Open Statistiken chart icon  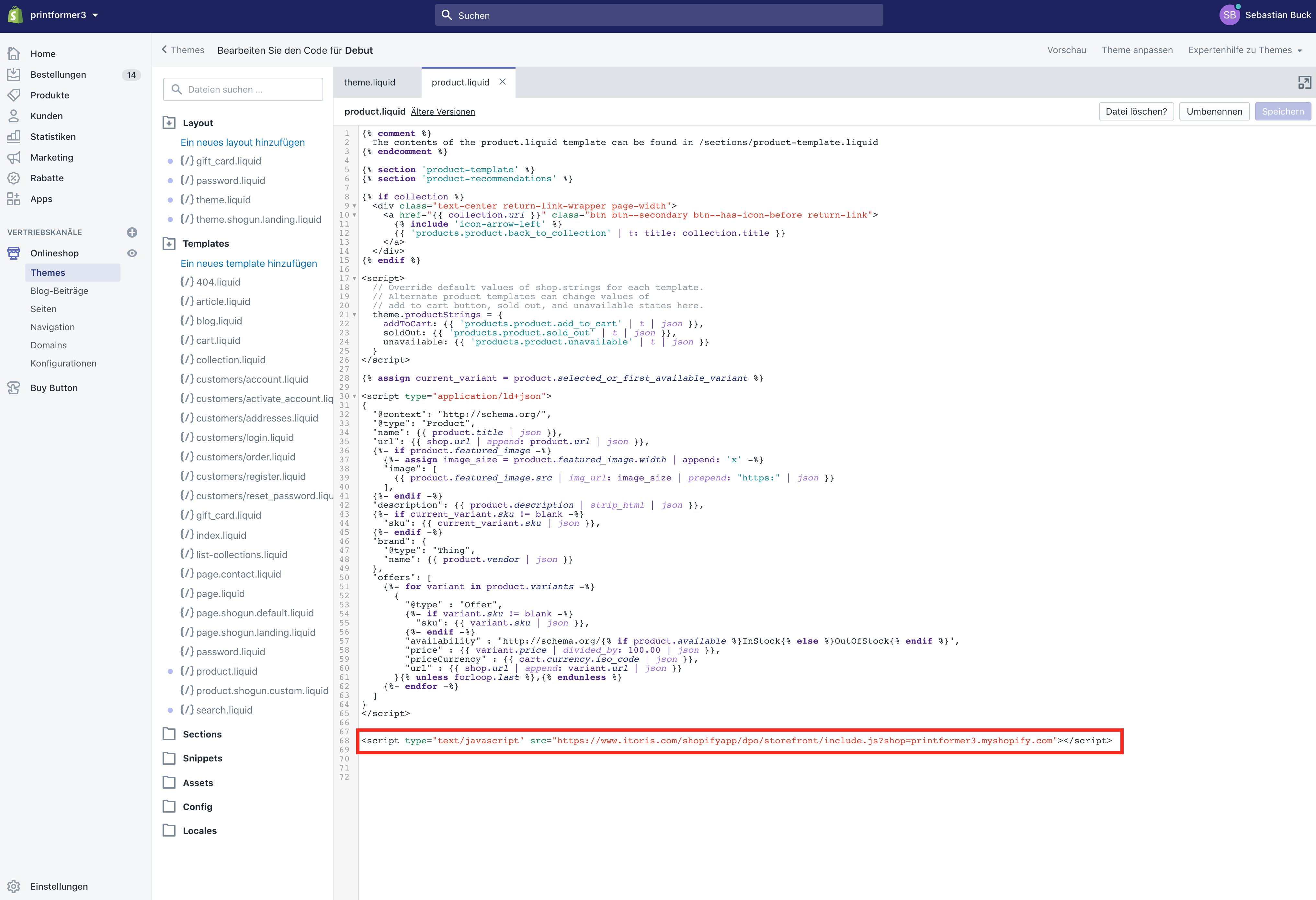(x=14, y=136)
